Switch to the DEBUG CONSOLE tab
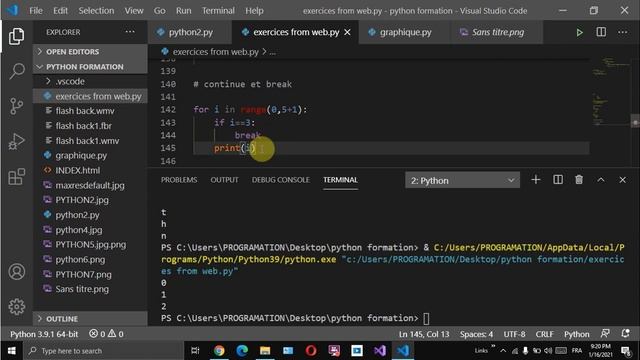This screenshot has width=640, height=360. click(280, 180)
